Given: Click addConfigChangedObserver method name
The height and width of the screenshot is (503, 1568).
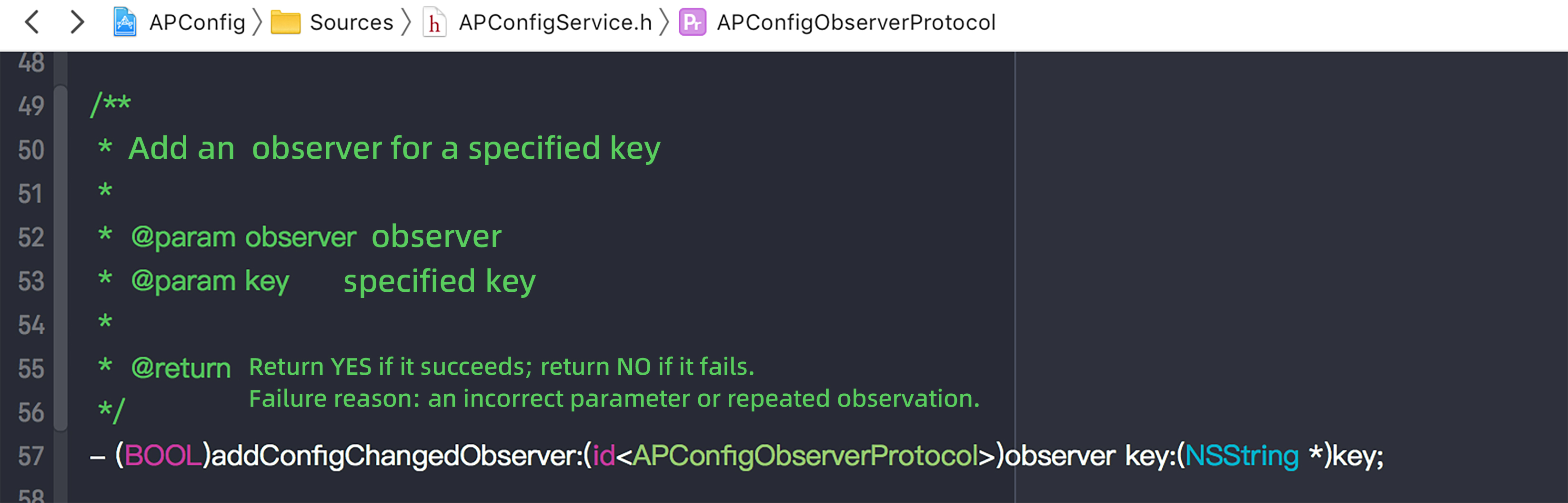Looking at the screenshot, I should 396,456.
